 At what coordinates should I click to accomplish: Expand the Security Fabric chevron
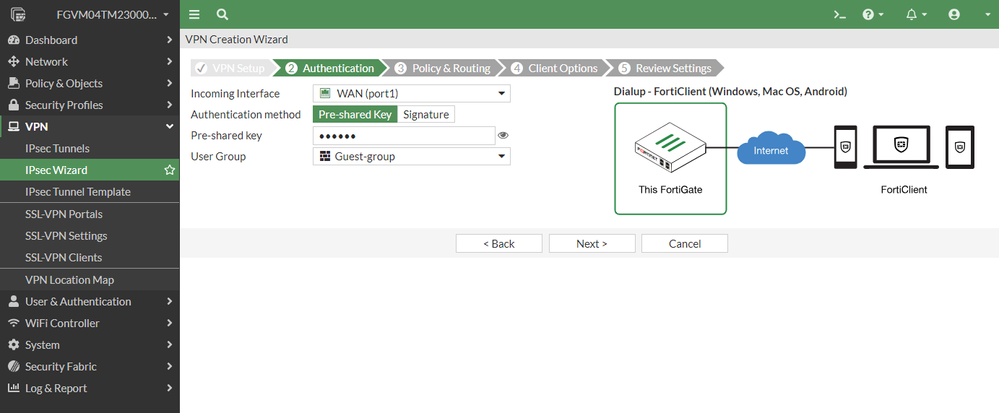coord(169,366)
